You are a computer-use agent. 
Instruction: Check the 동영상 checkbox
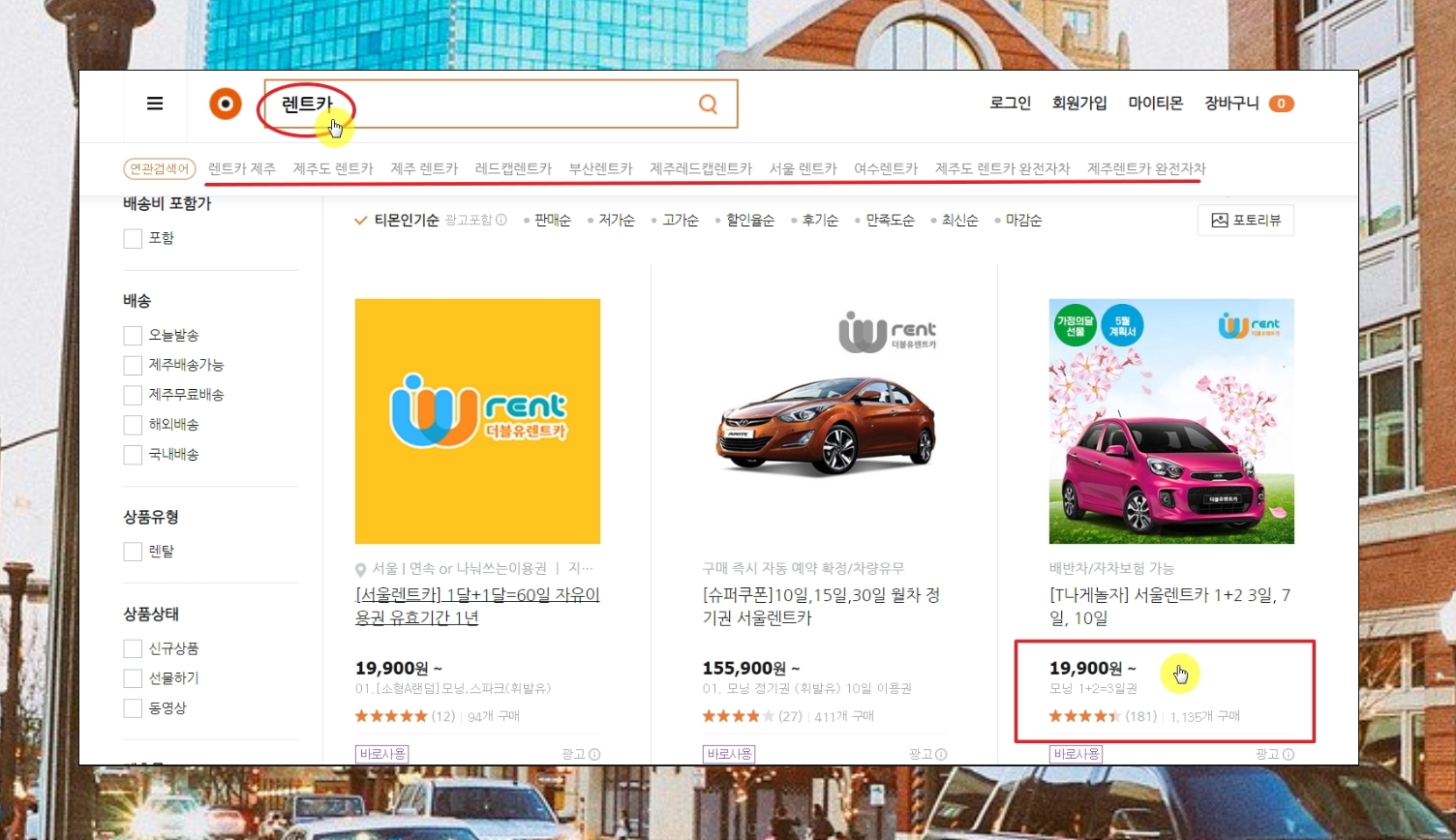click(x=133, y=708)
